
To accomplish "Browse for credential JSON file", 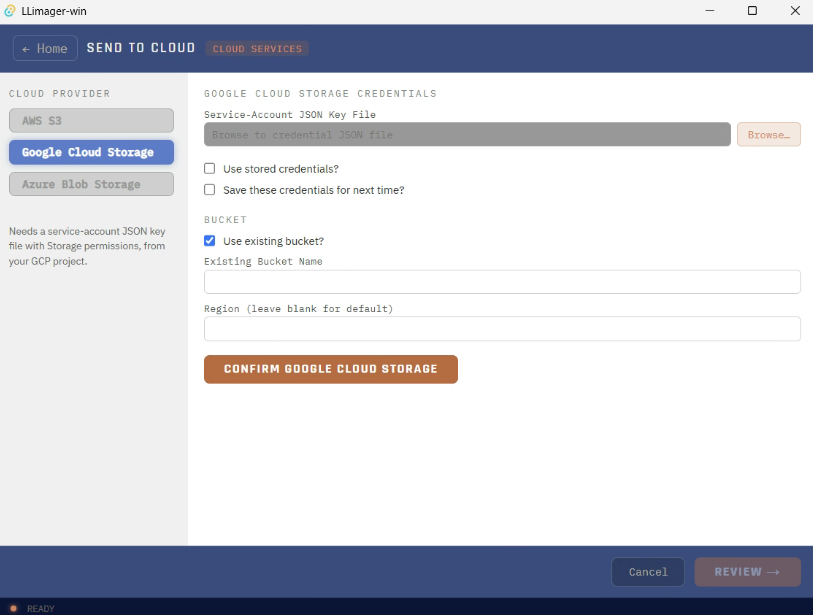I will pos(769,135).
